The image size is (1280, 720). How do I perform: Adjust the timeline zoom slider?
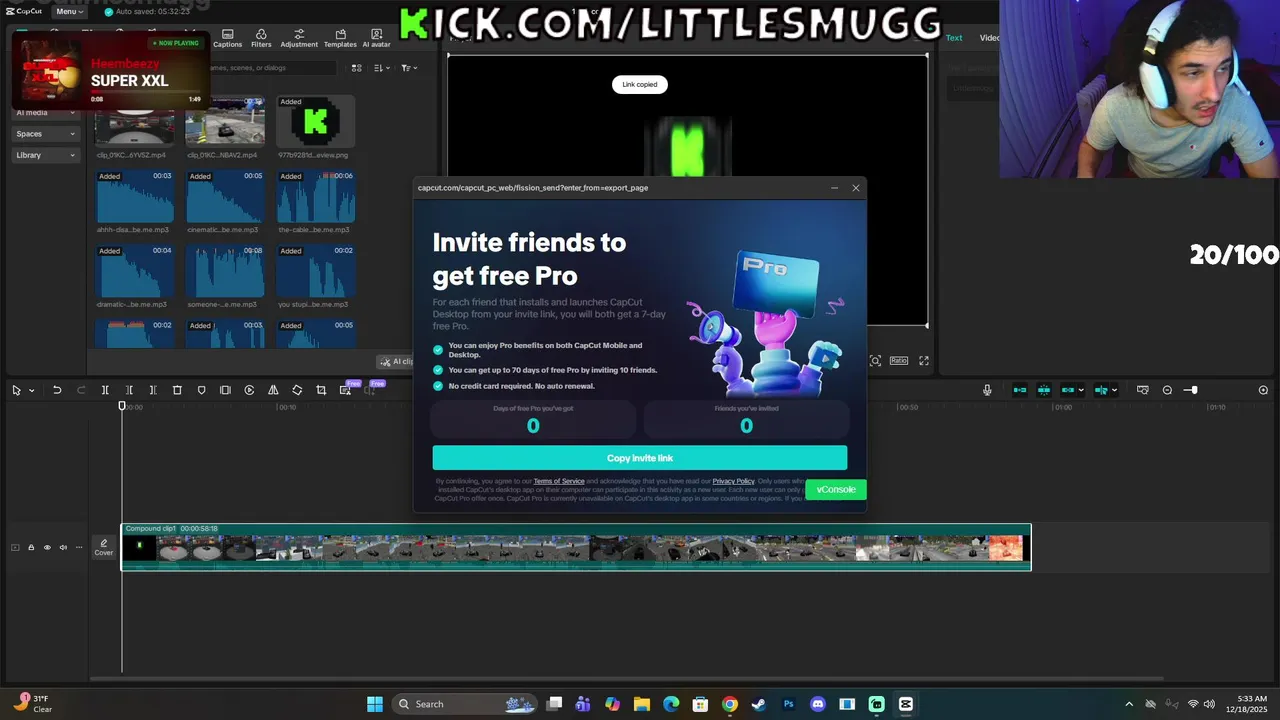(x=1190, y=390)
